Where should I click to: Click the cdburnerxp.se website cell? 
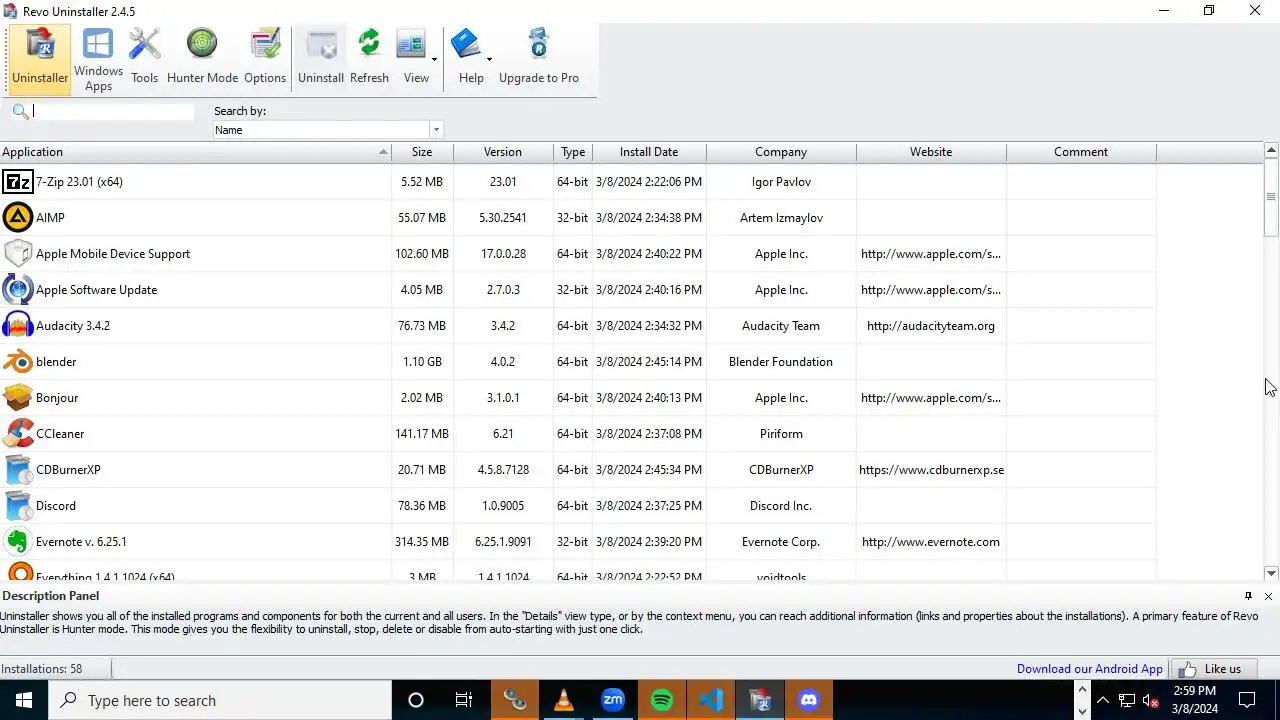(931, 470)
